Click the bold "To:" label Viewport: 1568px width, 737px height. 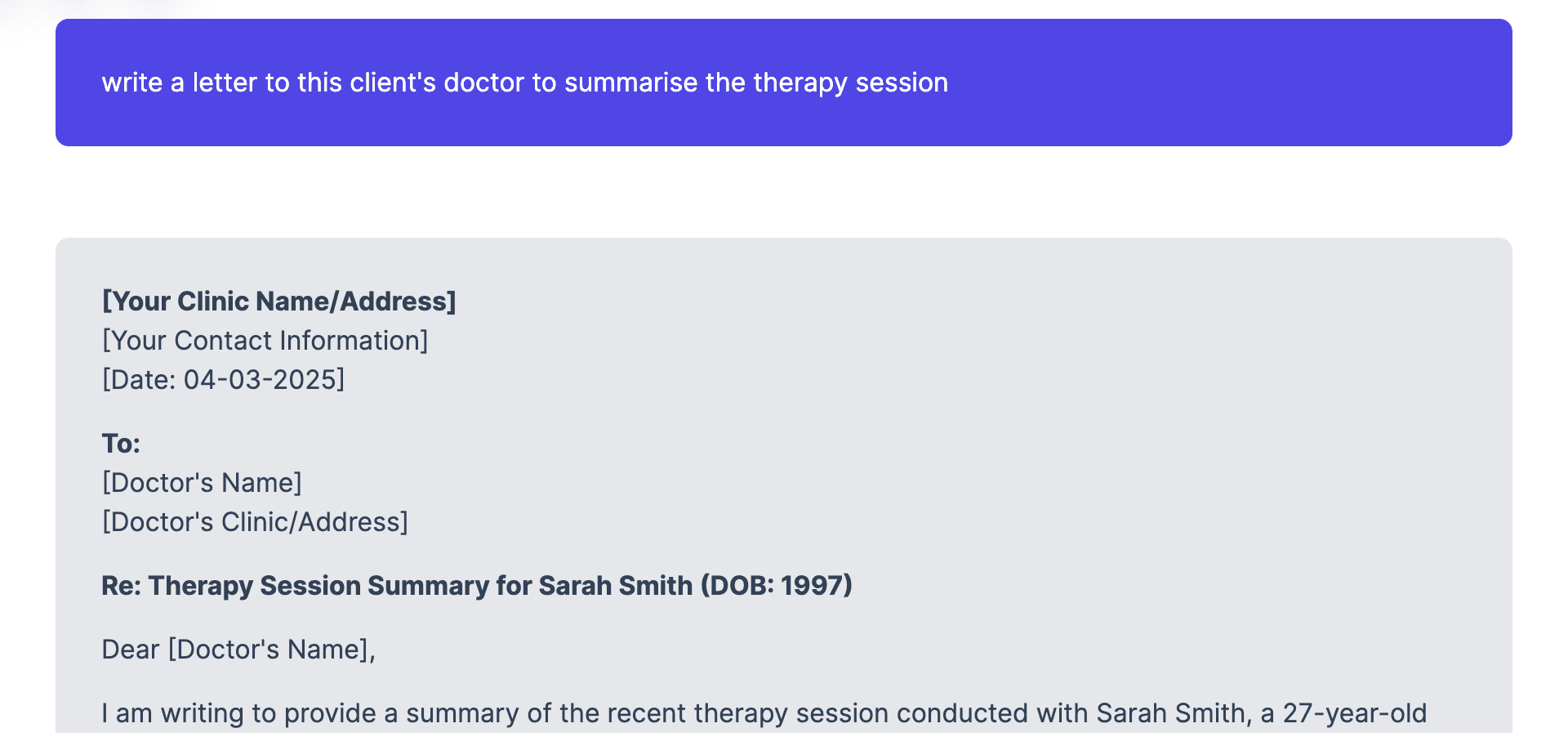click(121, 444)
